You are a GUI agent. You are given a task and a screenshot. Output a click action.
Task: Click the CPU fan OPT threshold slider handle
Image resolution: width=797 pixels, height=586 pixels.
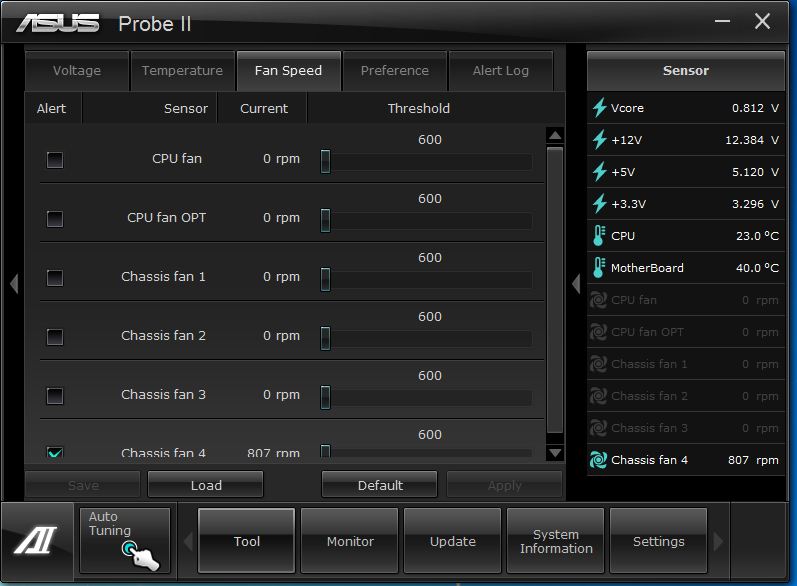tap(325, 221)
